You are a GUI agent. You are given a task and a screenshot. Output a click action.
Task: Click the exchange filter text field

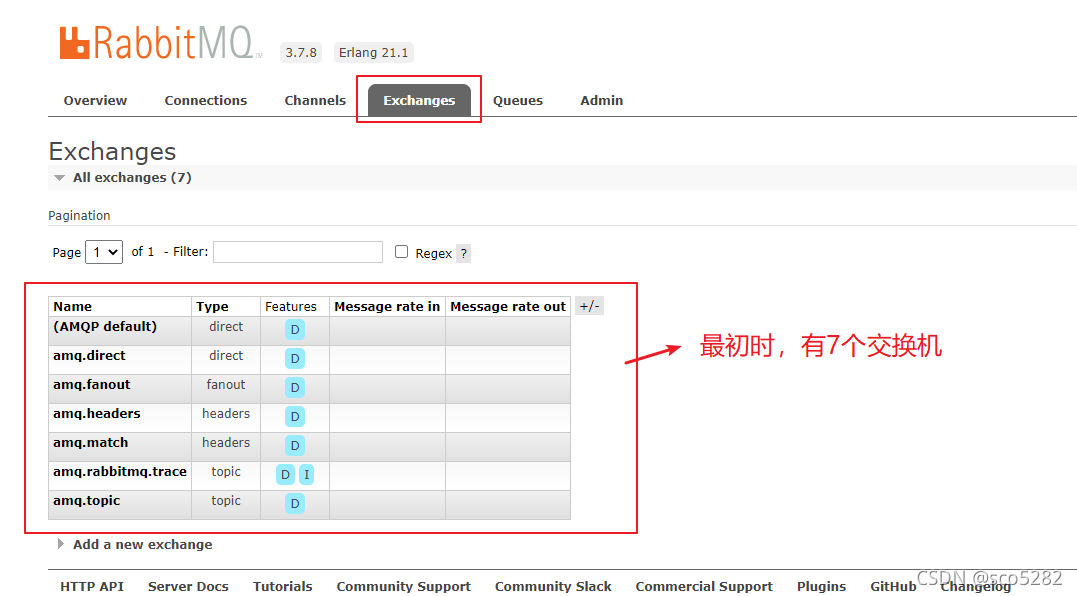[297, 252]
